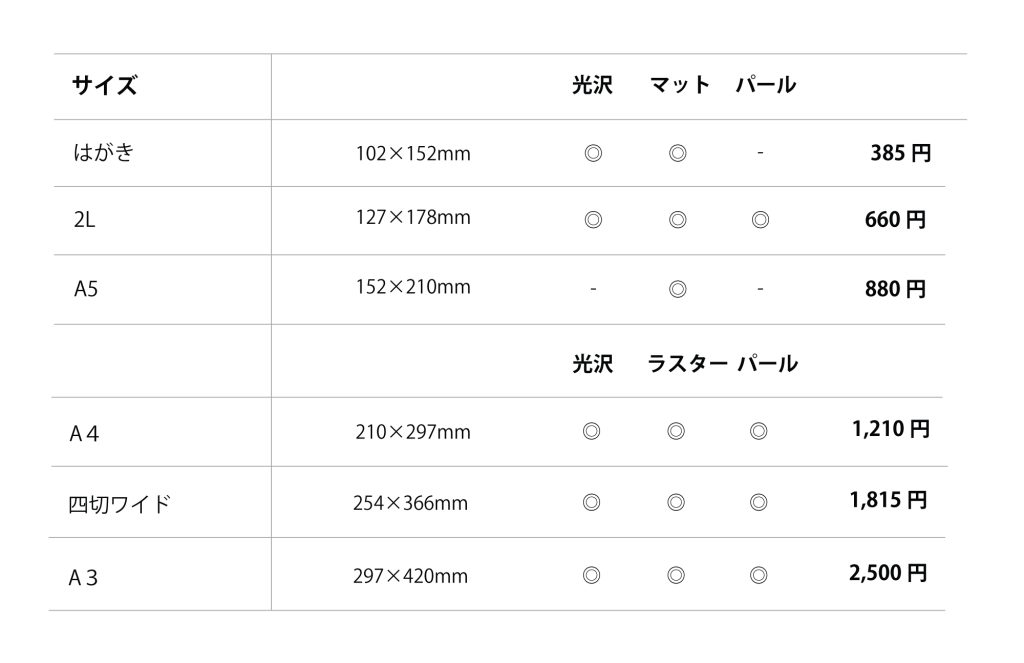This screenshot has height=663, width=1024.
Task: Click the マット circle mark for A5
Action: (x=677, y=289)
